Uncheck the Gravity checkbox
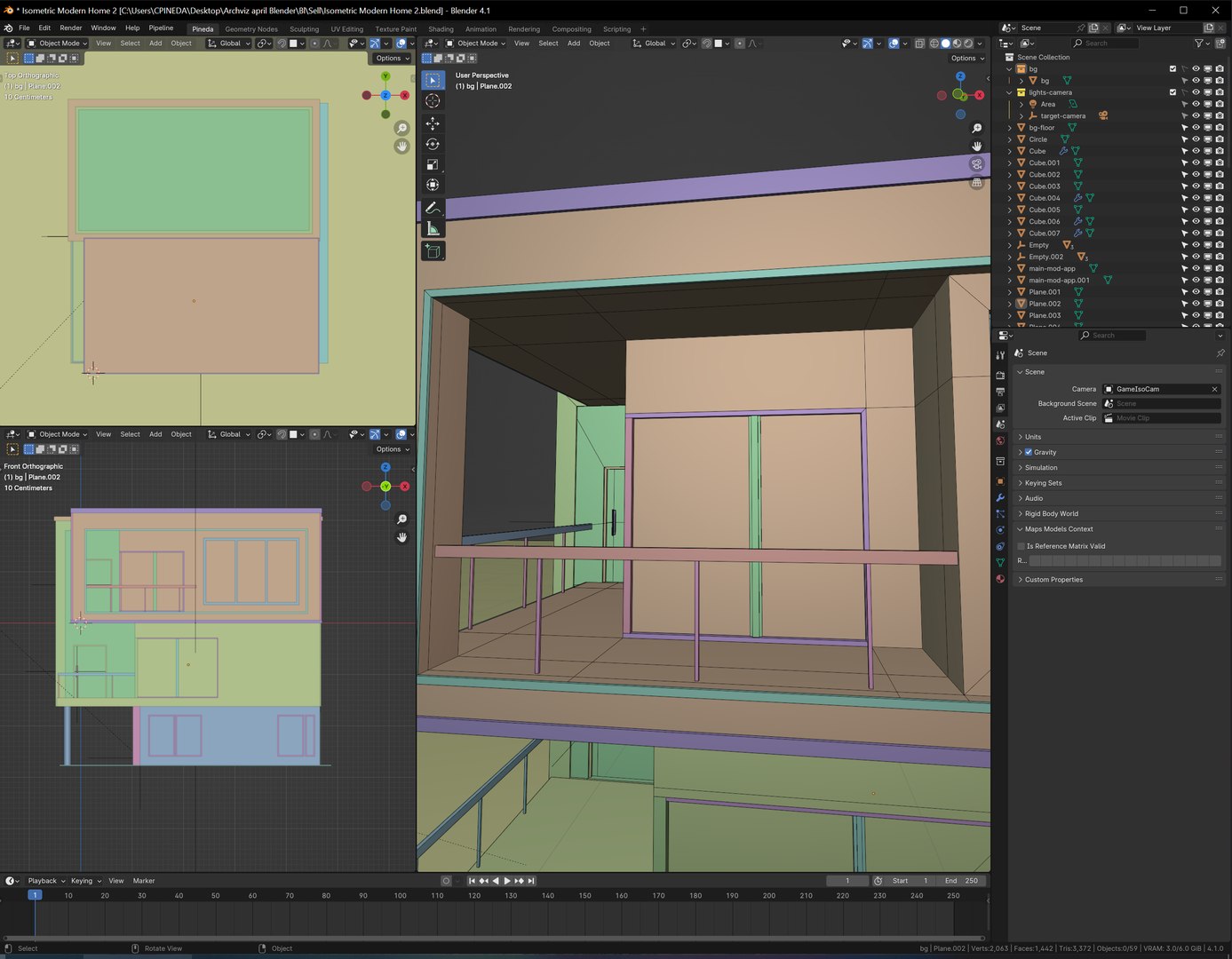This screenshot has height=959, width=1232. click(1029, 452)
